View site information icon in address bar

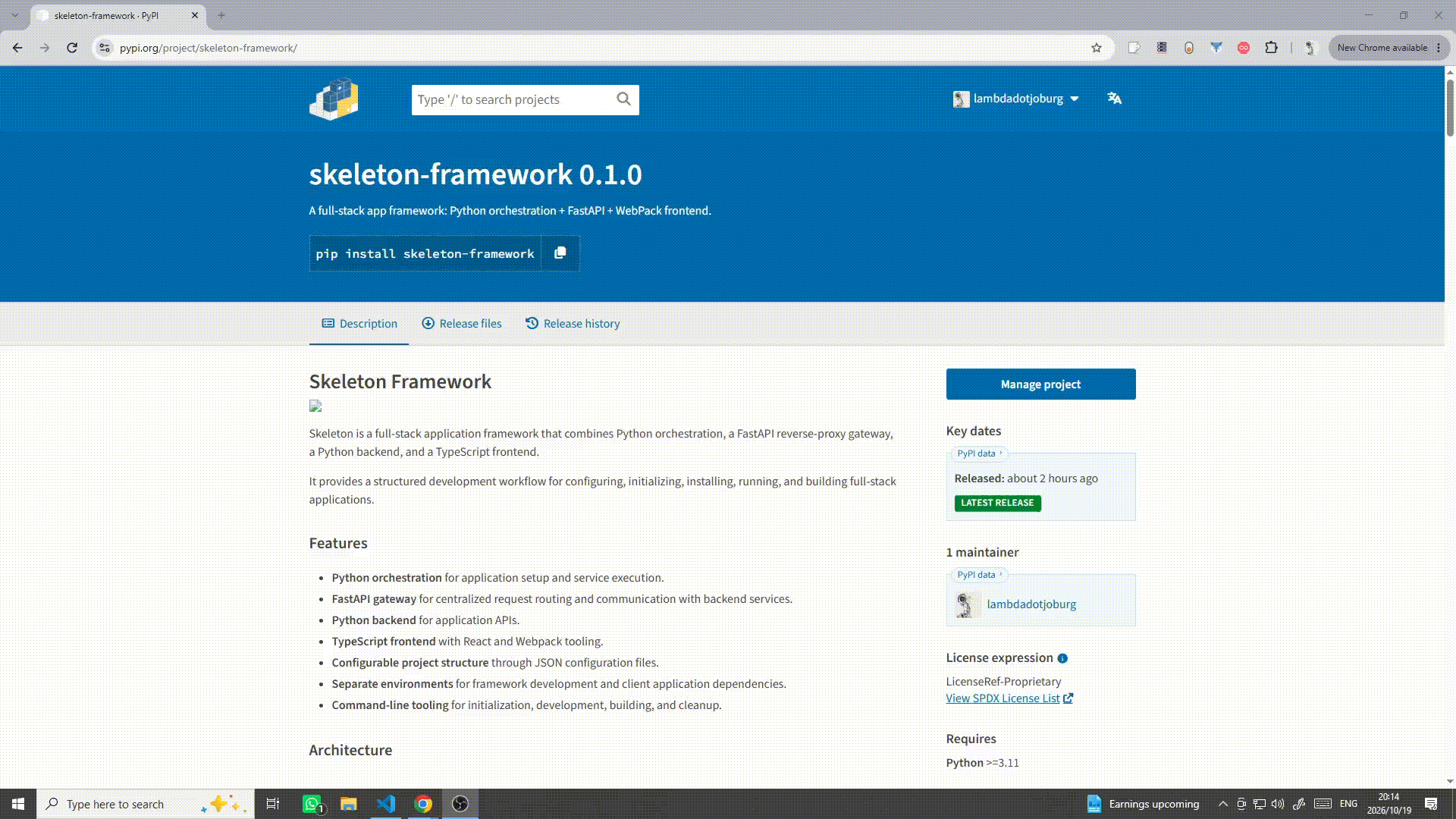[x=105, y=48]
